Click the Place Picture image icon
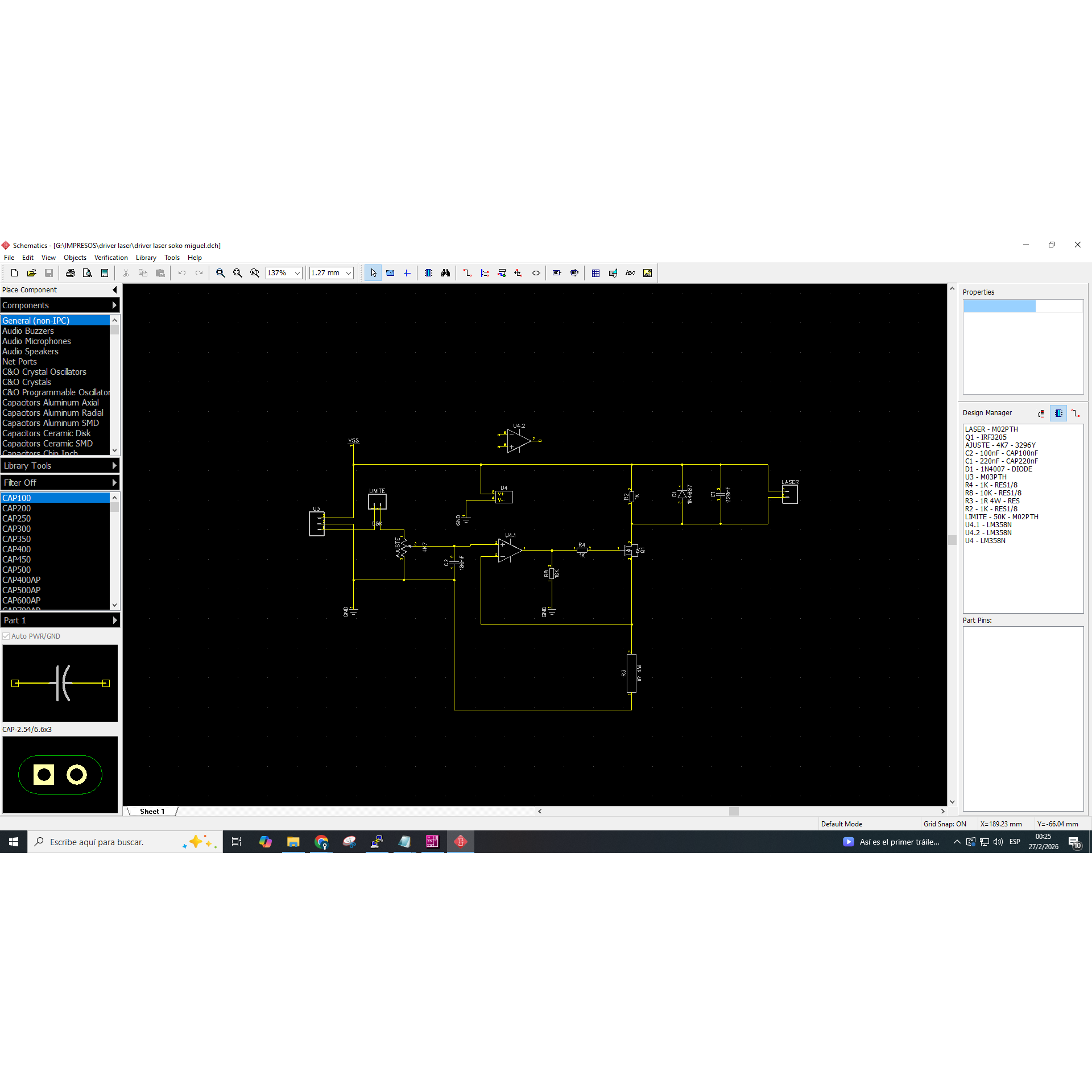This screenshot has height=1092, width=1092. [647, 273]
